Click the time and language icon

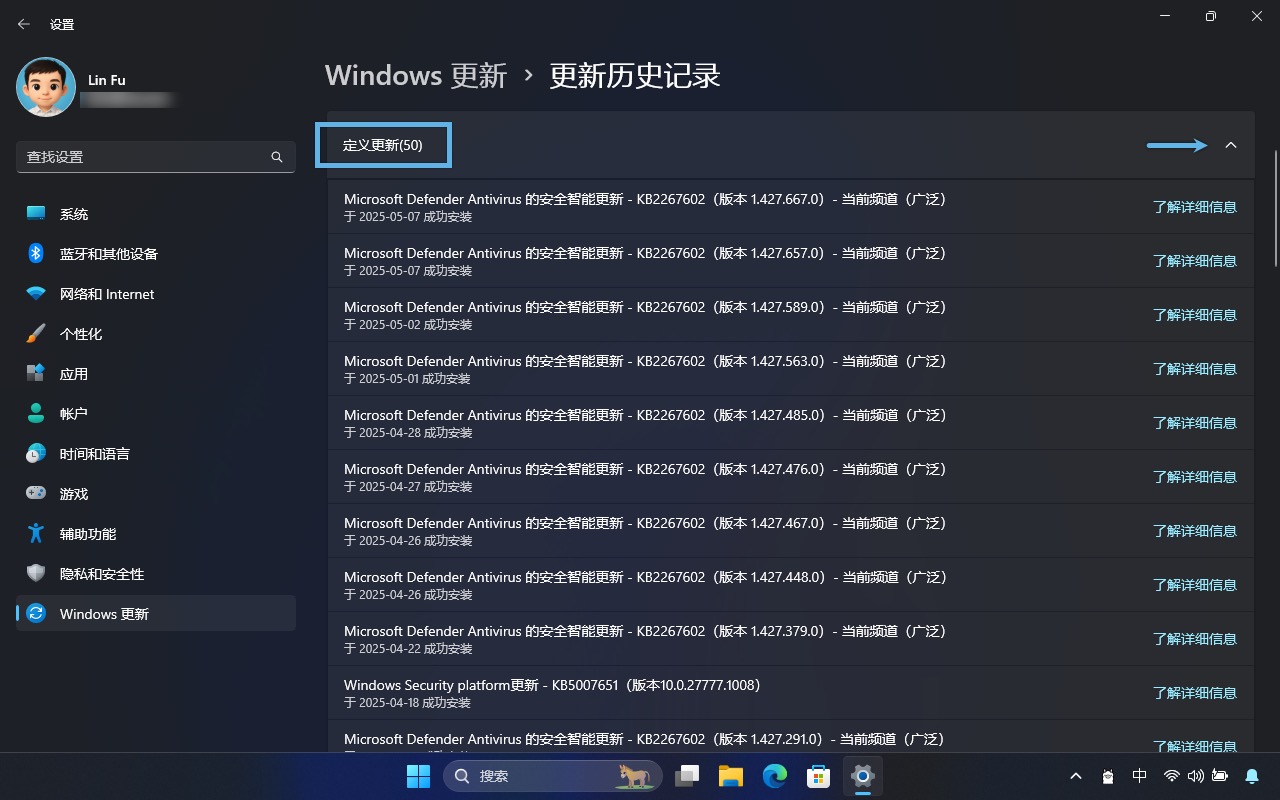coord(36,454)
